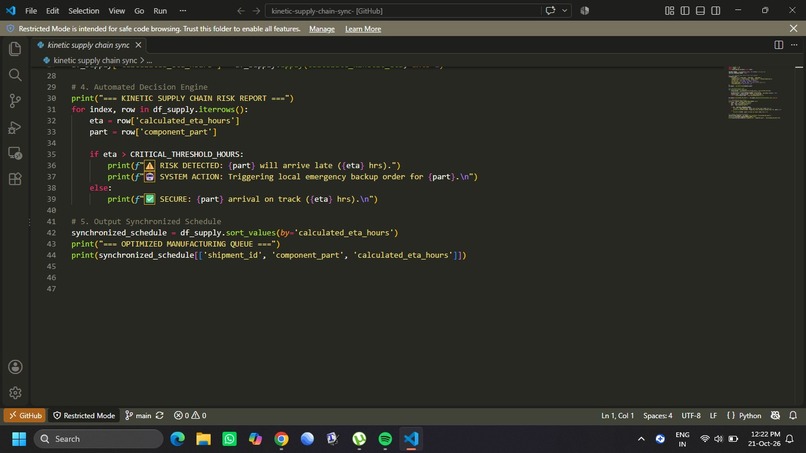Image resolution: width=806 pixels, height=453 pixels.
Task: Place cursor on CRITICAL_THRESHOLD_HOURS text
Action: (185, 154)
